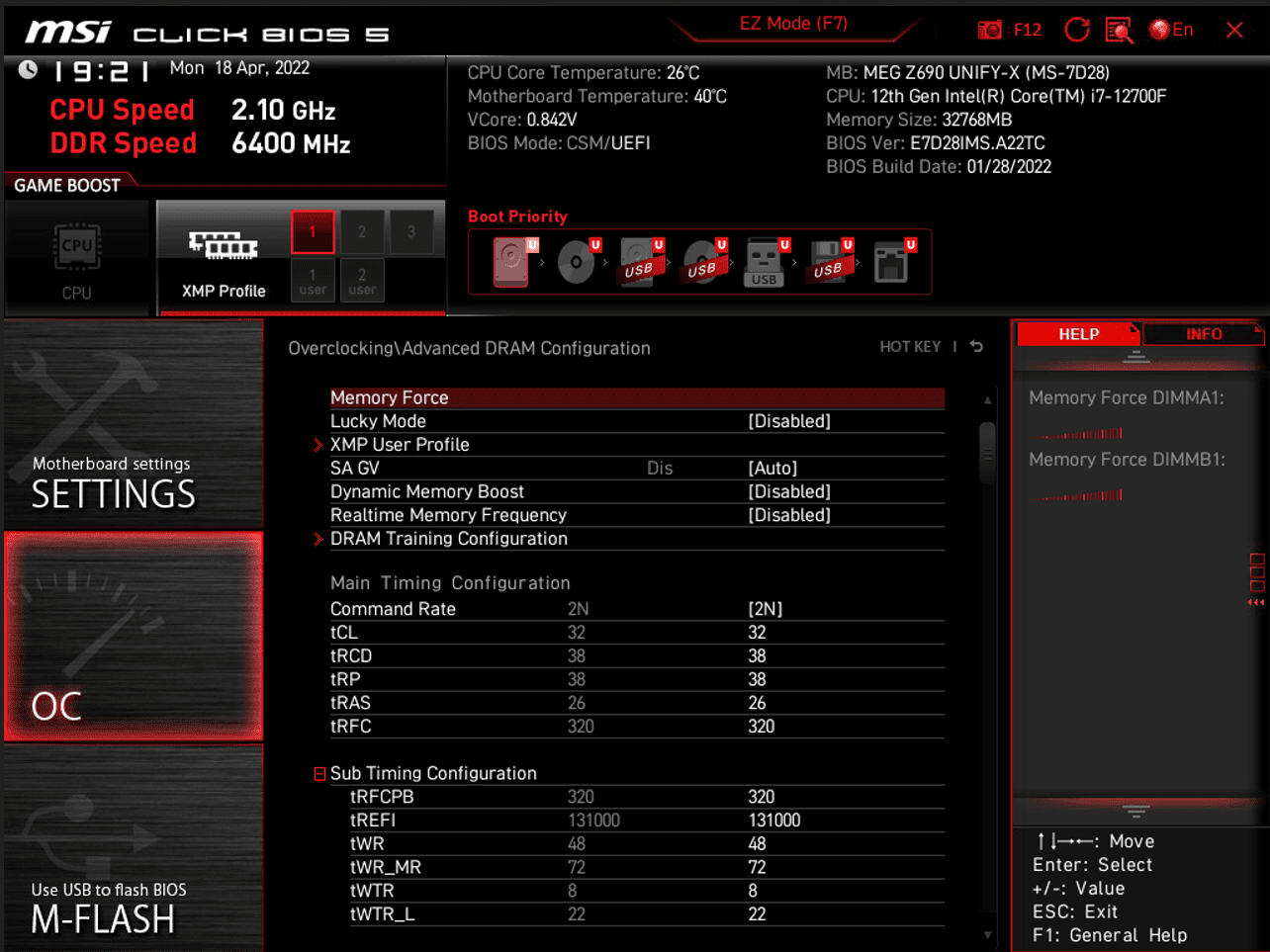Edit the tRAS value field
This screenshot has width=1270, height=952.
757,703
